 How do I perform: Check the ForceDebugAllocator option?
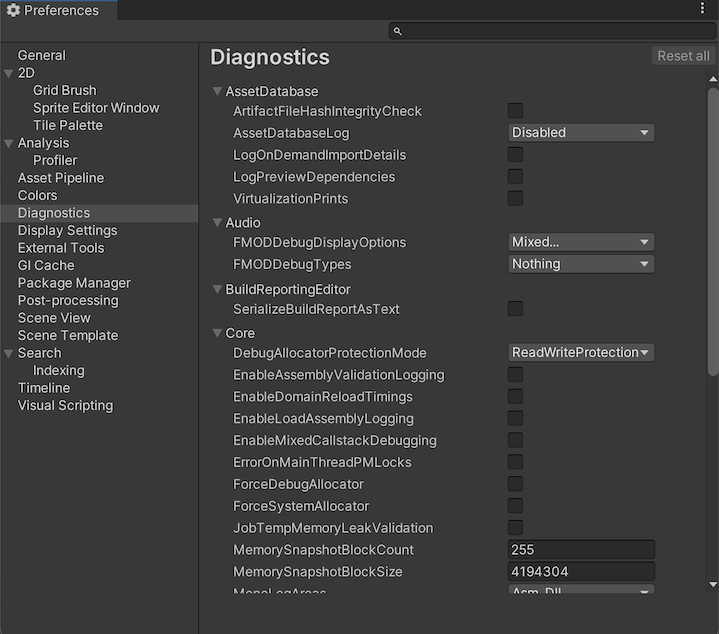click(515, 484)
